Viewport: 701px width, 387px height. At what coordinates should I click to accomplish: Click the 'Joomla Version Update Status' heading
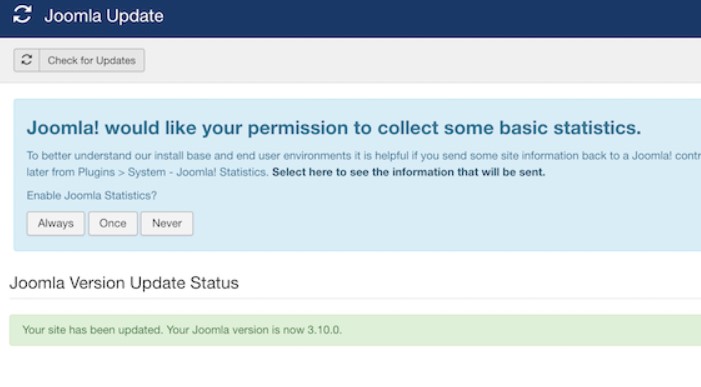pyautogui.click(x=124, y=283)
